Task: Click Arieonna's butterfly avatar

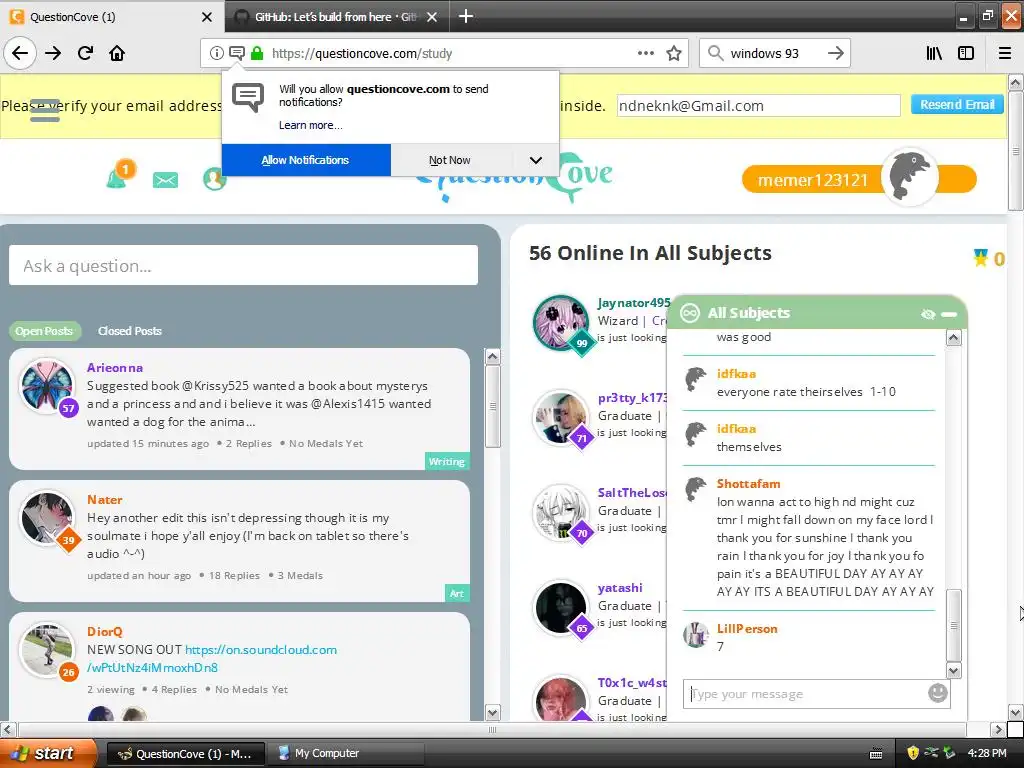Action: pyautogui.click(x=47, y=385)
